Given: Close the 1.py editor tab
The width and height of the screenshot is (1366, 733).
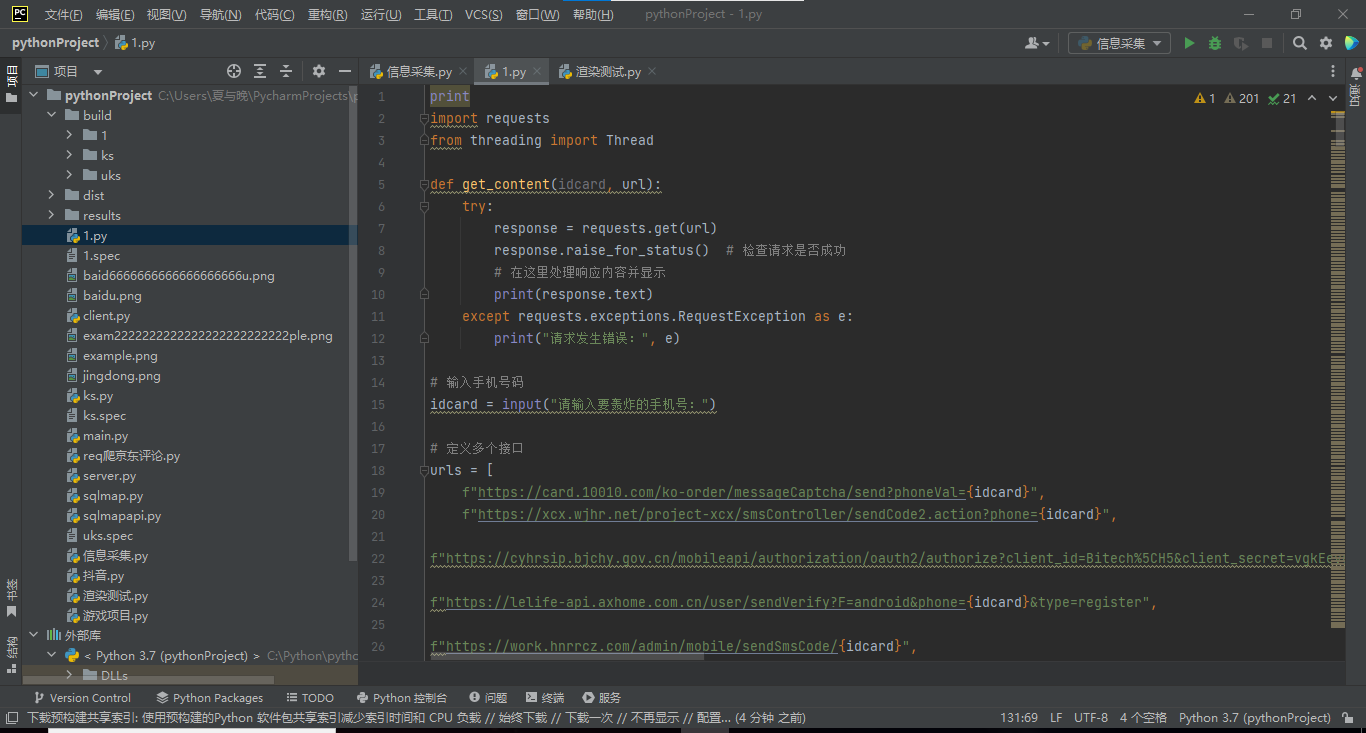Looking at the screenshot, I should [537, 71].
